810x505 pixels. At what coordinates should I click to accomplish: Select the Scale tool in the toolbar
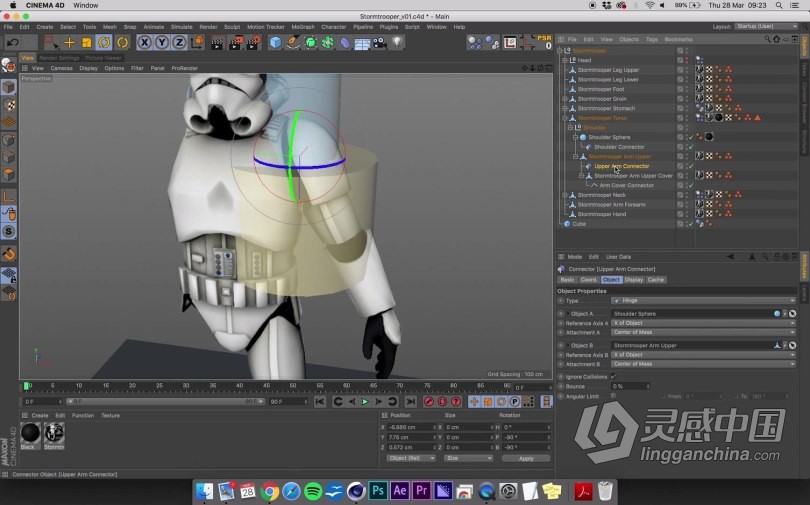tap(86, 42)
